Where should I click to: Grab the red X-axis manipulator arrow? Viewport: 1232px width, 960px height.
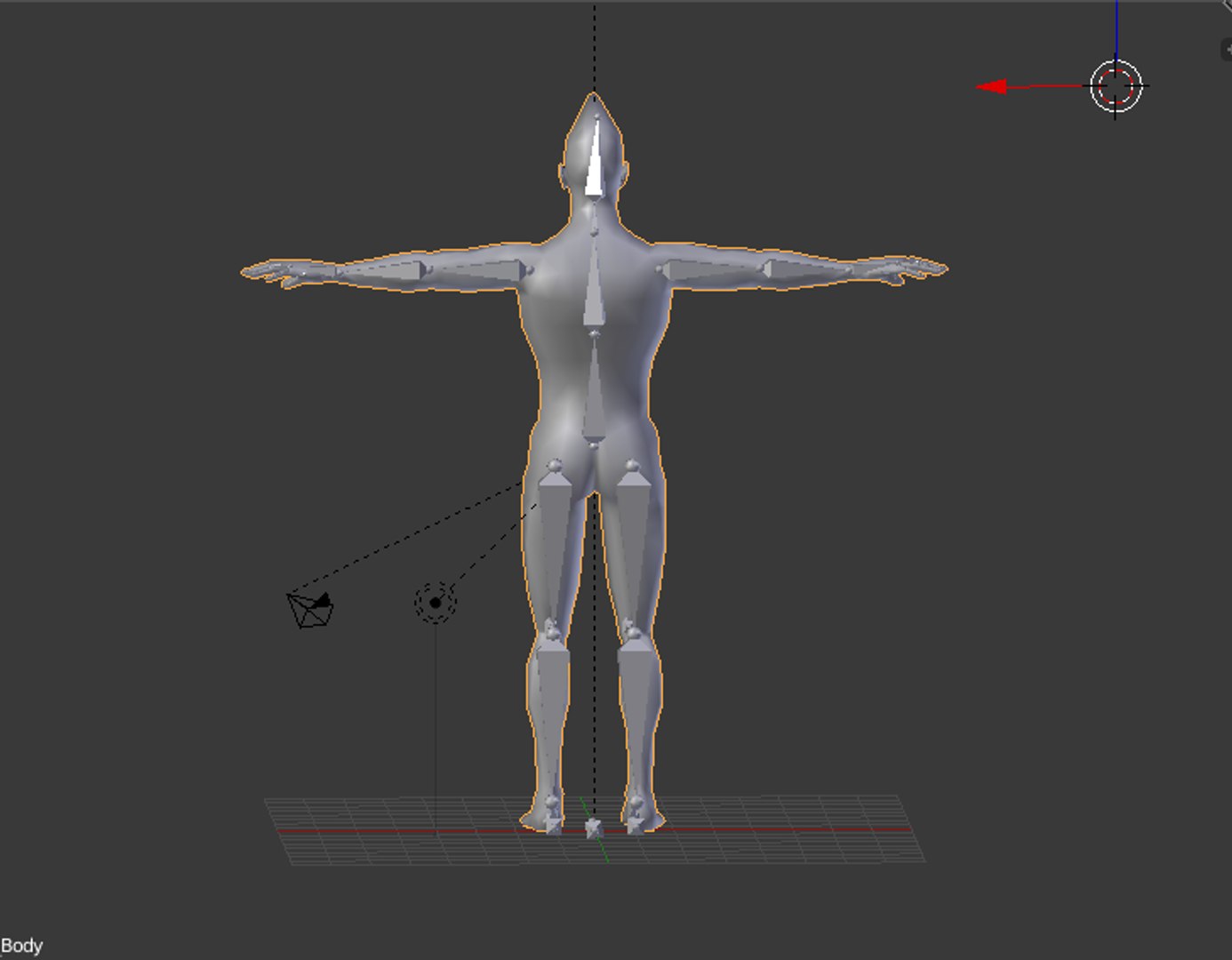[x=992, y=86]
